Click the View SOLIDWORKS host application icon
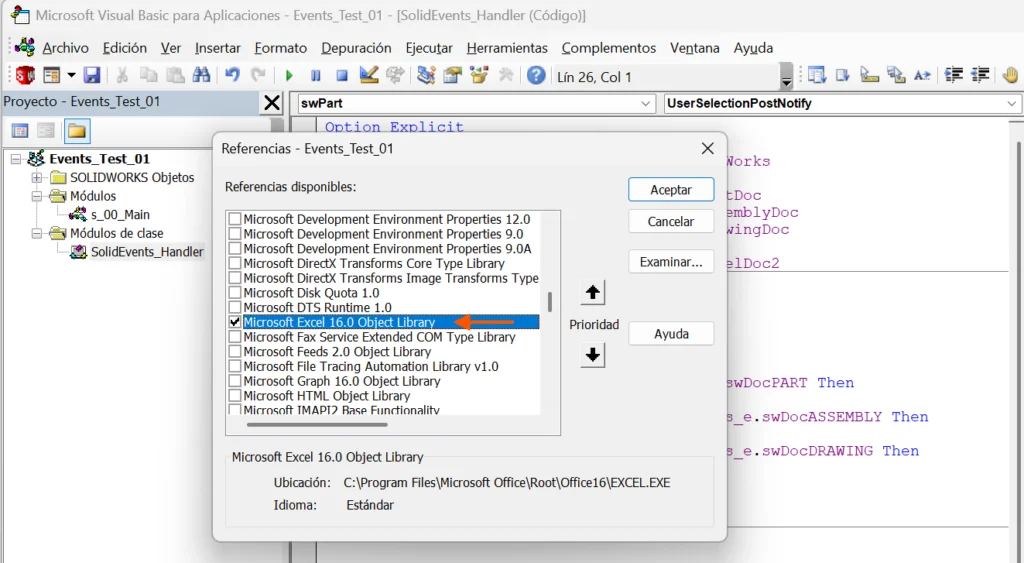The height and width of the screenshot is (563, 1024). point(25,76)
